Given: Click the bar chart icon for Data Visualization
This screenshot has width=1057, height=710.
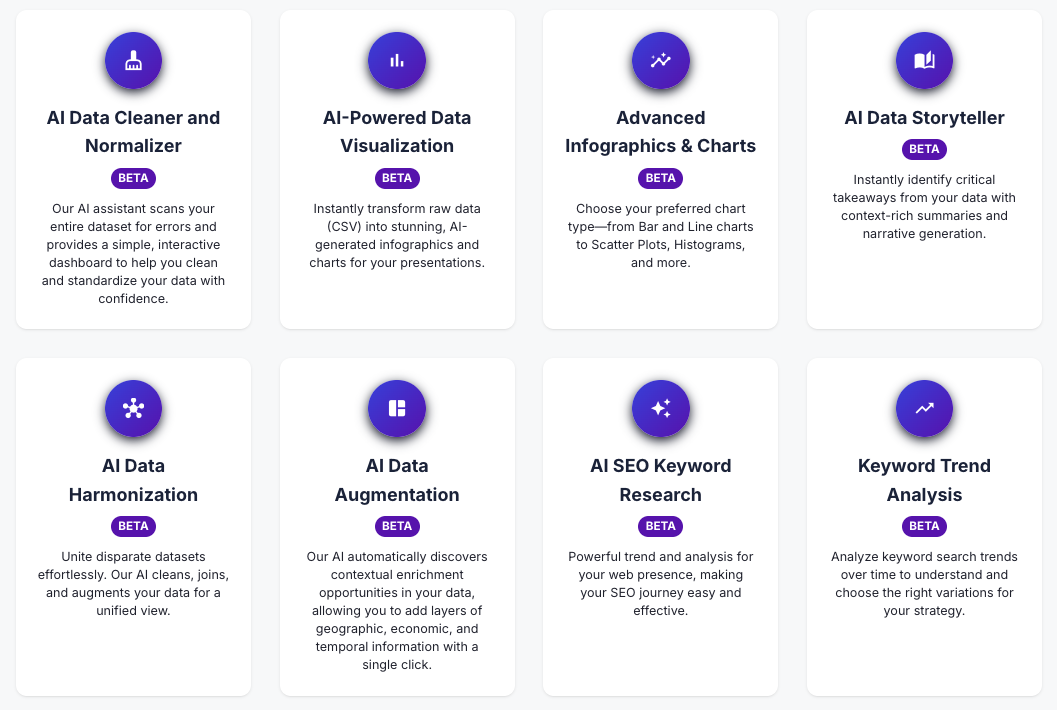Looking at the screenshot, I should tap(397, 61).
